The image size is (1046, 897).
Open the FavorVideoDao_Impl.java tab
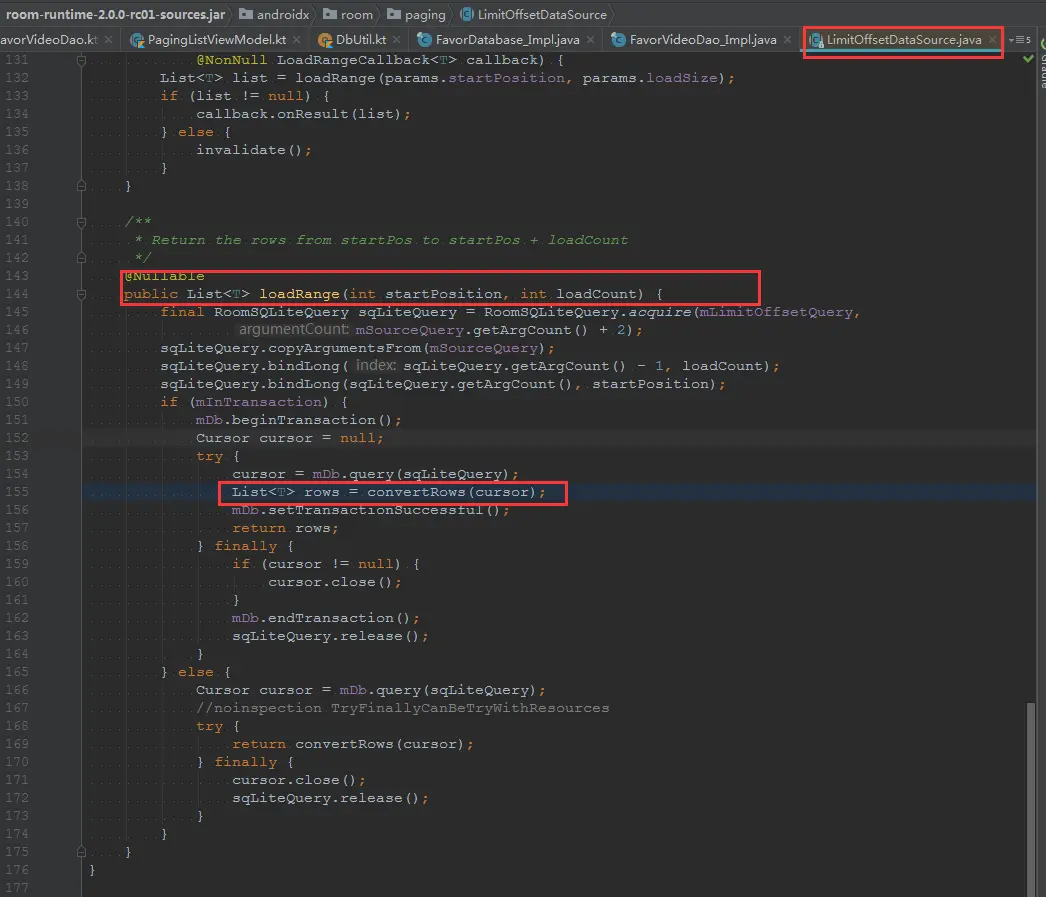[x=702, y=40]
